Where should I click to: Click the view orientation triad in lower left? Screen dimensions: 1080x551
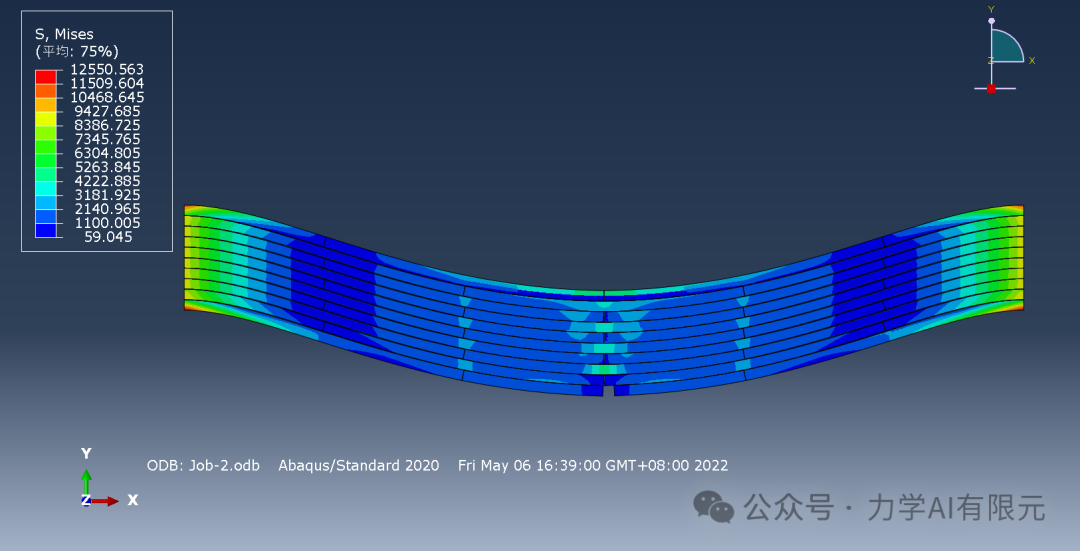(109, 478)
